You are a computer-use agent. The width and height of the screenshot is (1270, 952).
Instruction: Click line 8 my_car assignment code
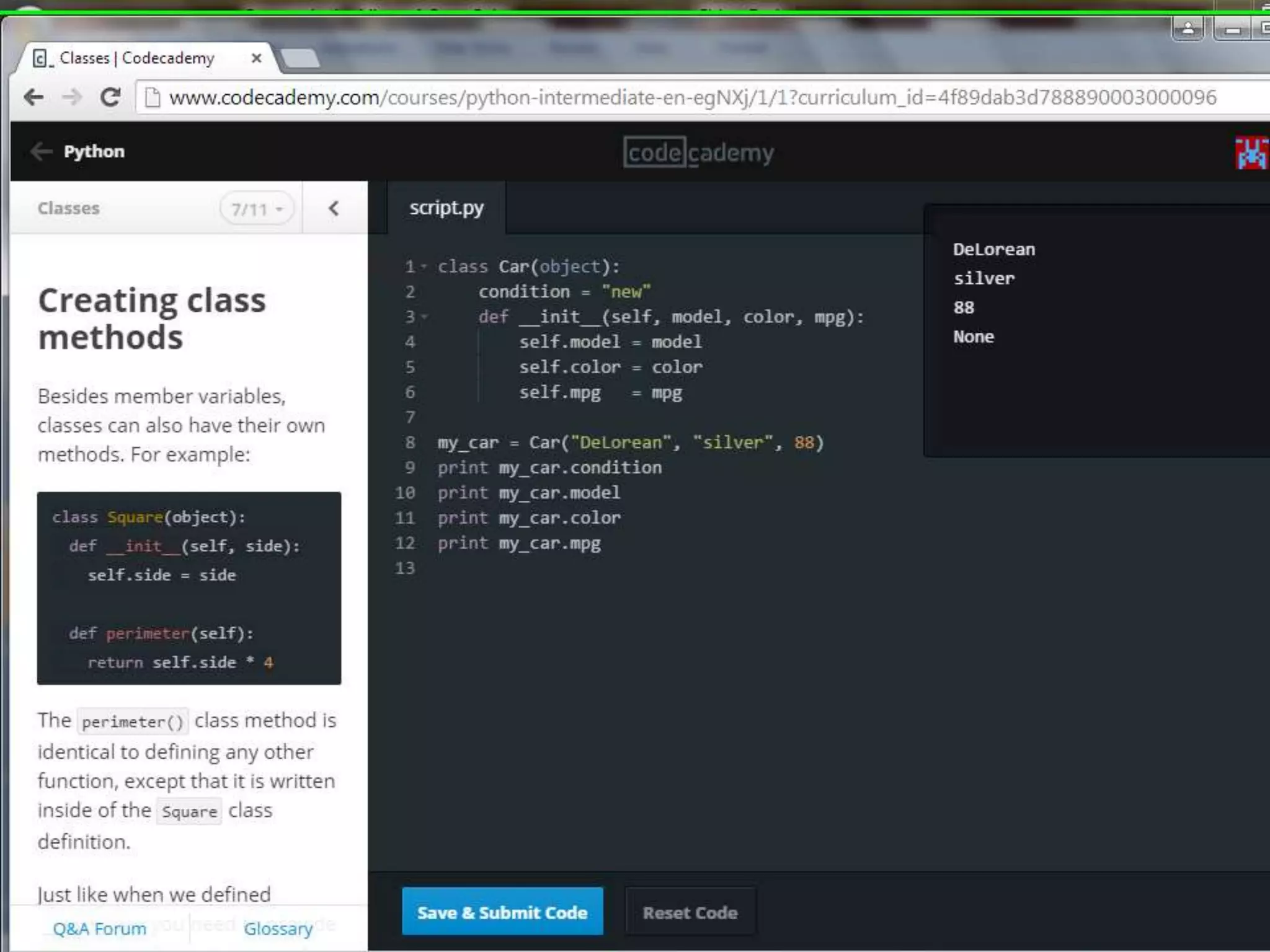[x=631, y=443]
